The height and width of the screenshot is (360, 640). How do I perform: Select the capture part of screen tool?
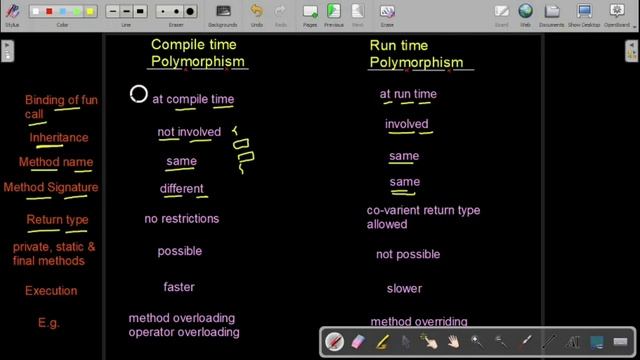pyautogui.click(x=596, y=342)
